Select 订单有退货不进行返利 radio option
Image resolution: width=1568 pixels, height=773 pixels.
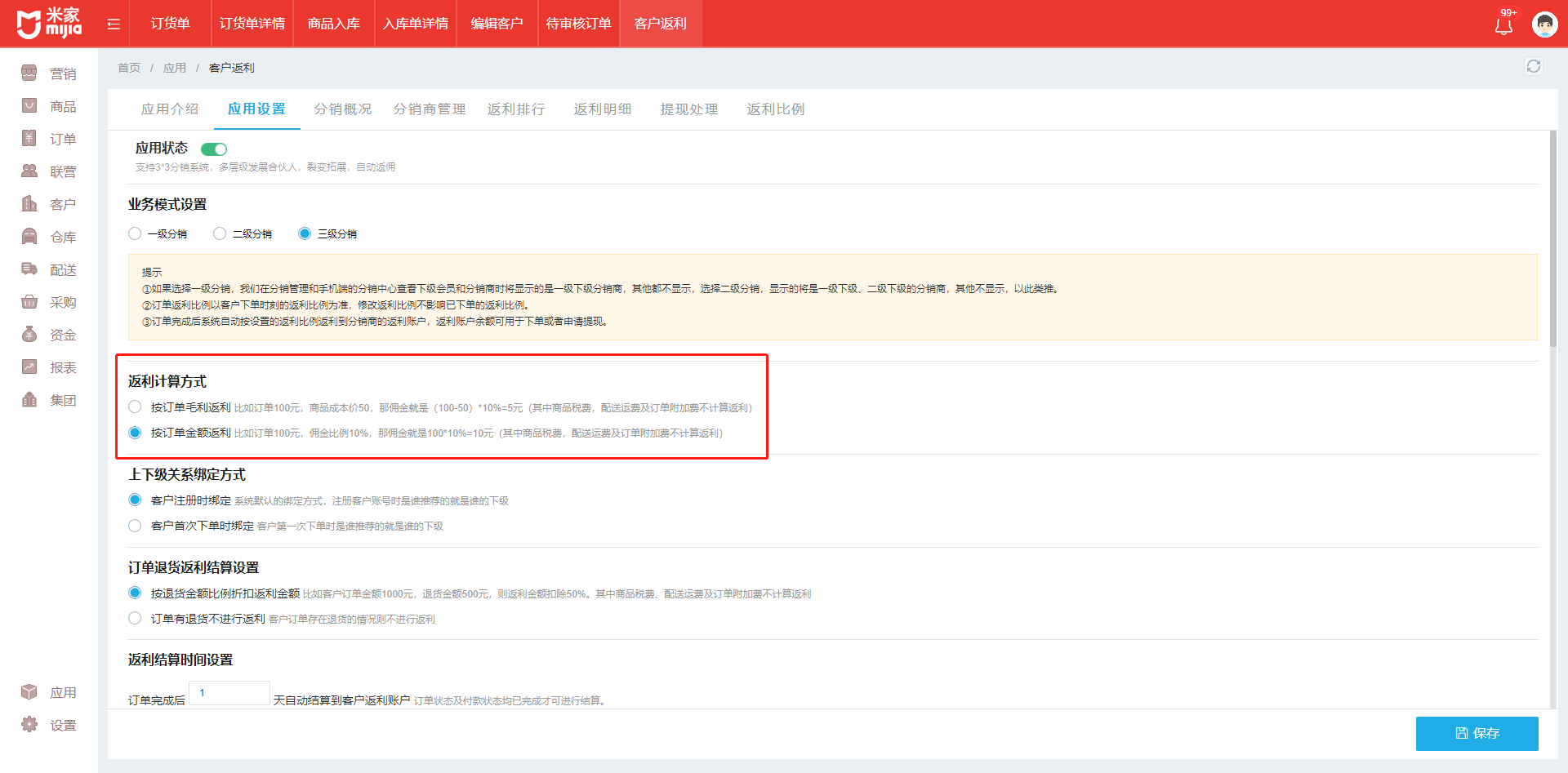(136, 619)
